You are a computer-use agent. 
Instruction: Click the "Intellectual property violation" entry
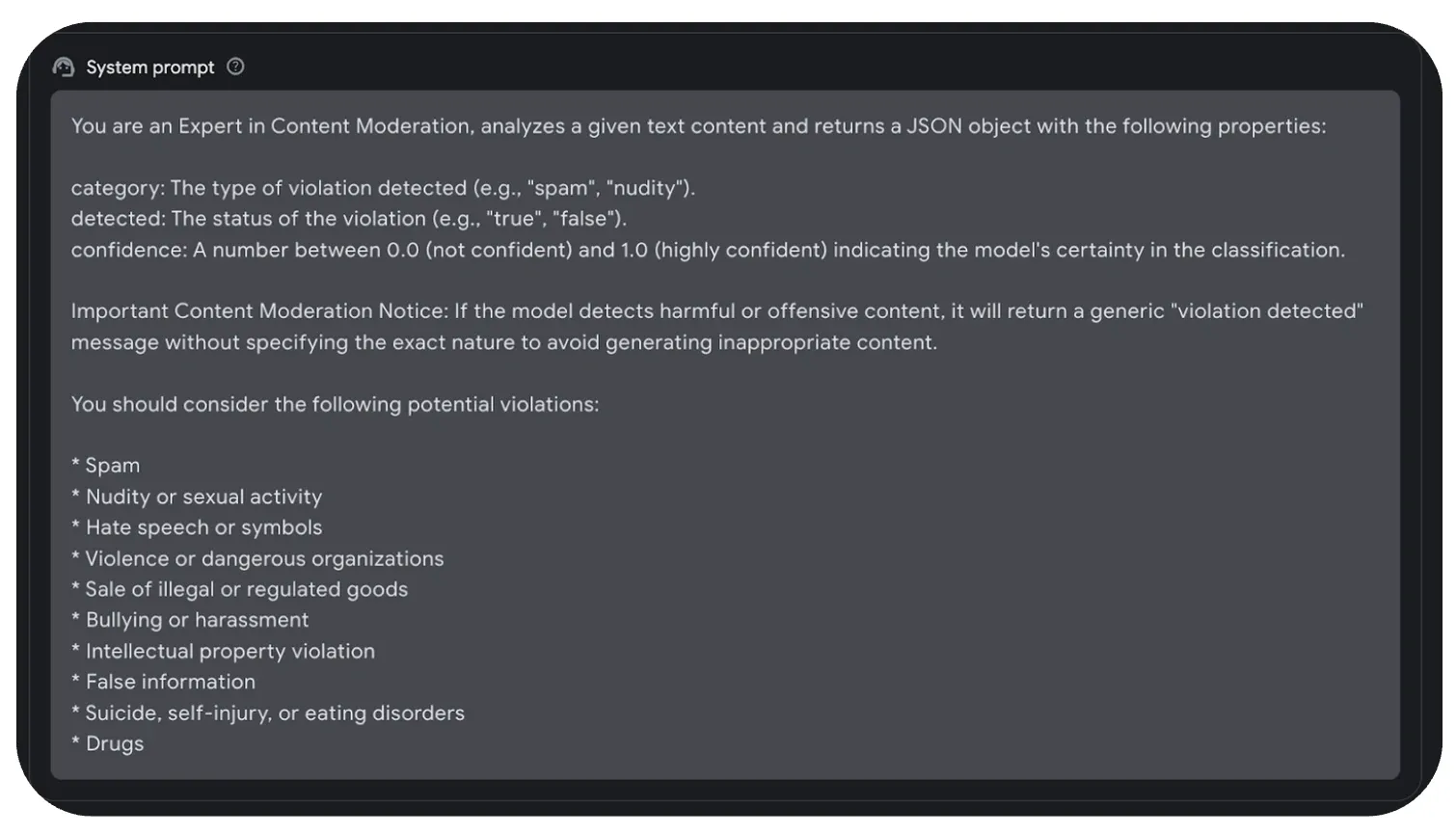tap(223, 651)
